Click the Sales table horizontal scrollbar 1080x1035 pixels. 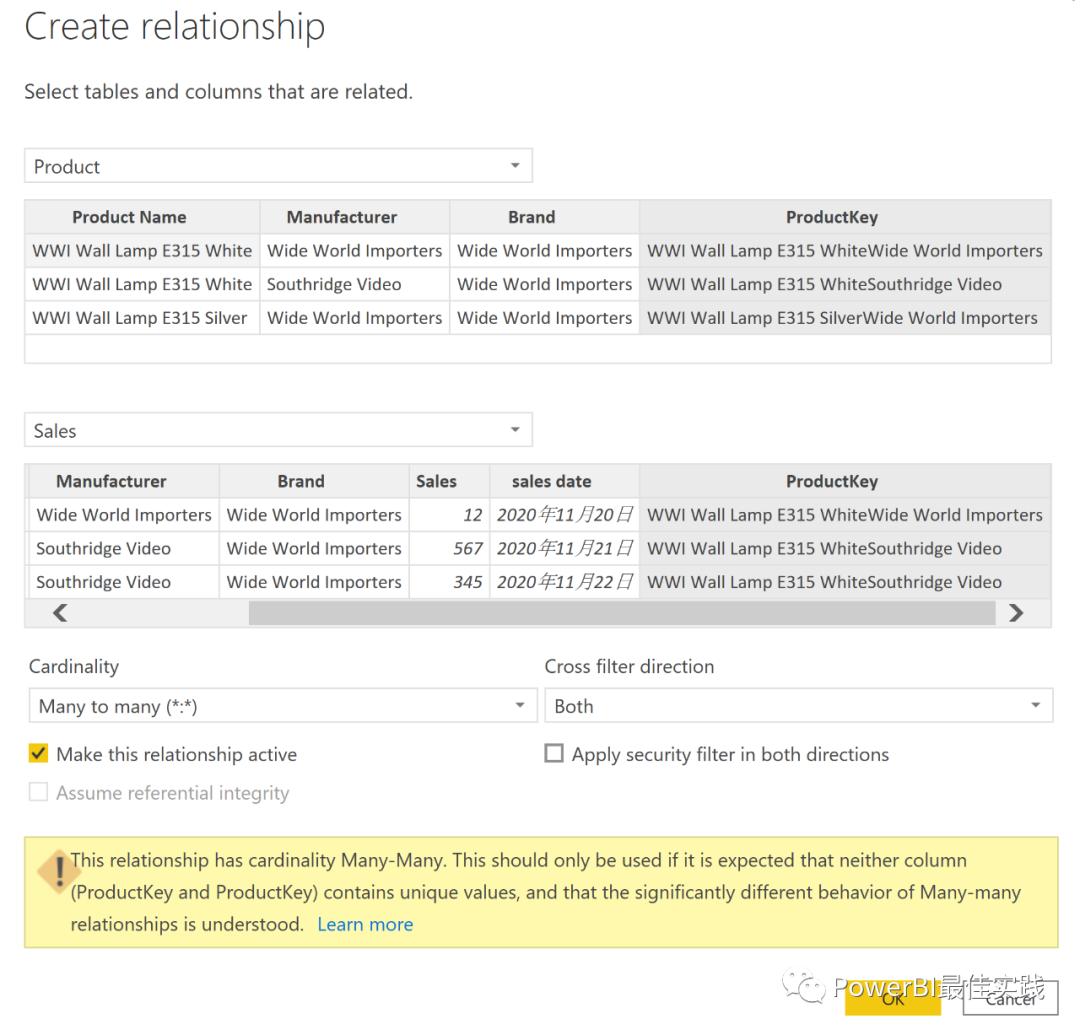click(x=621, y=613)
